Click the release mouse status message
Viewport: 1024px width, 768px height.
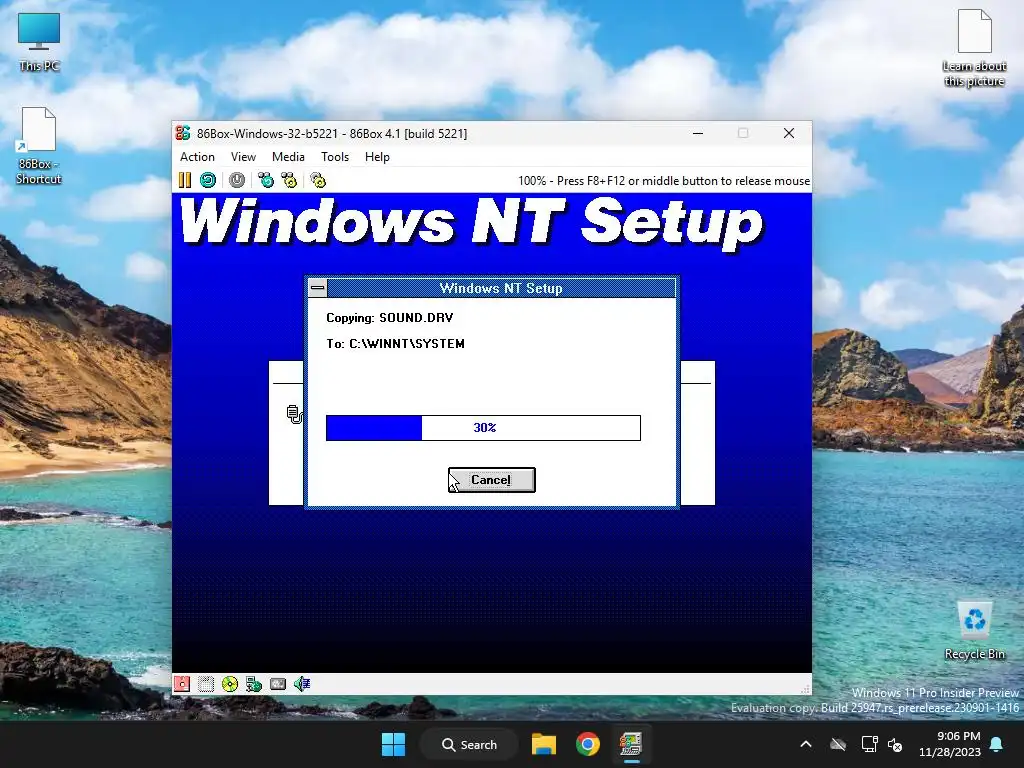[664, 181]
